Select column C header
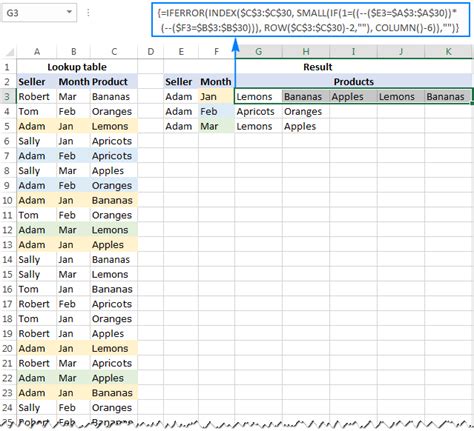 (114, 52)
